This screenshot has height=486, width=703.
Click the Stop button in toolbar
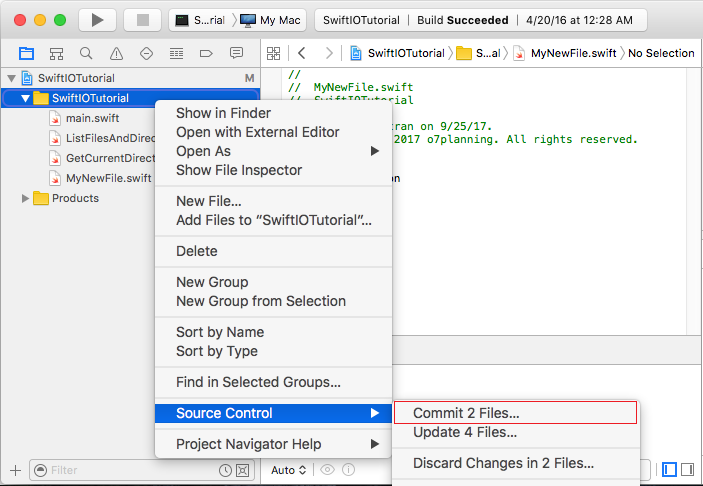[143, 20]
